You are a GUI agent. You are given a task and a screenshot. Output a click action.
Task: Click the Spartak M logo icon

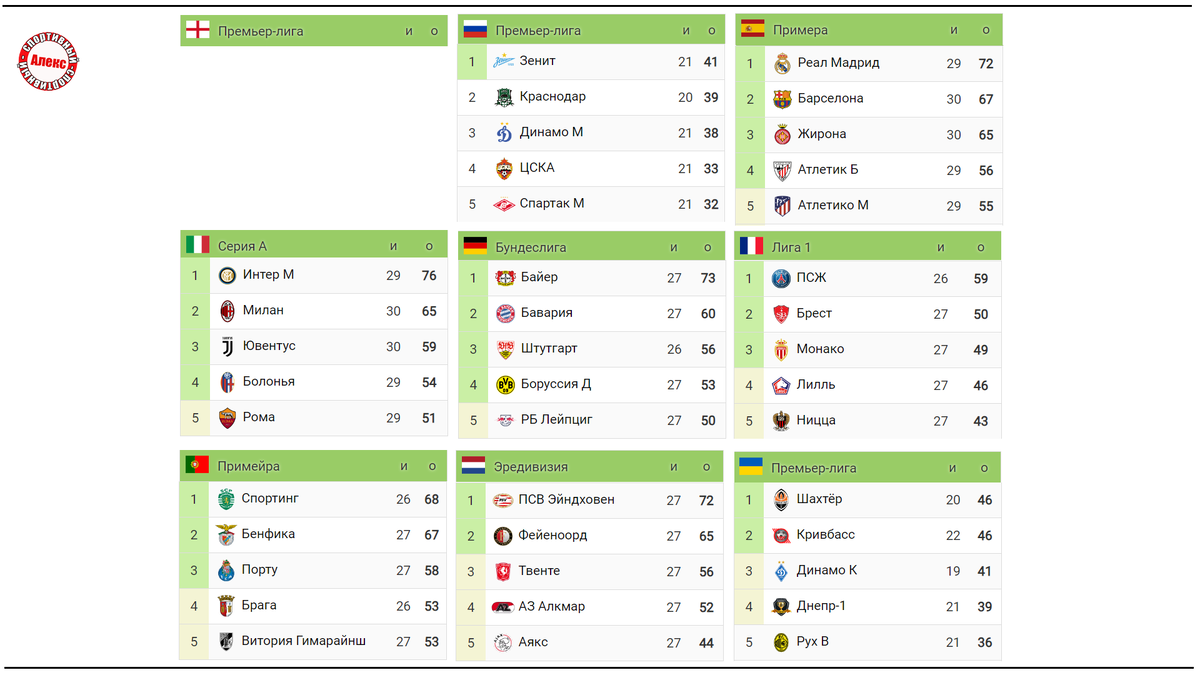click(504, 204)
